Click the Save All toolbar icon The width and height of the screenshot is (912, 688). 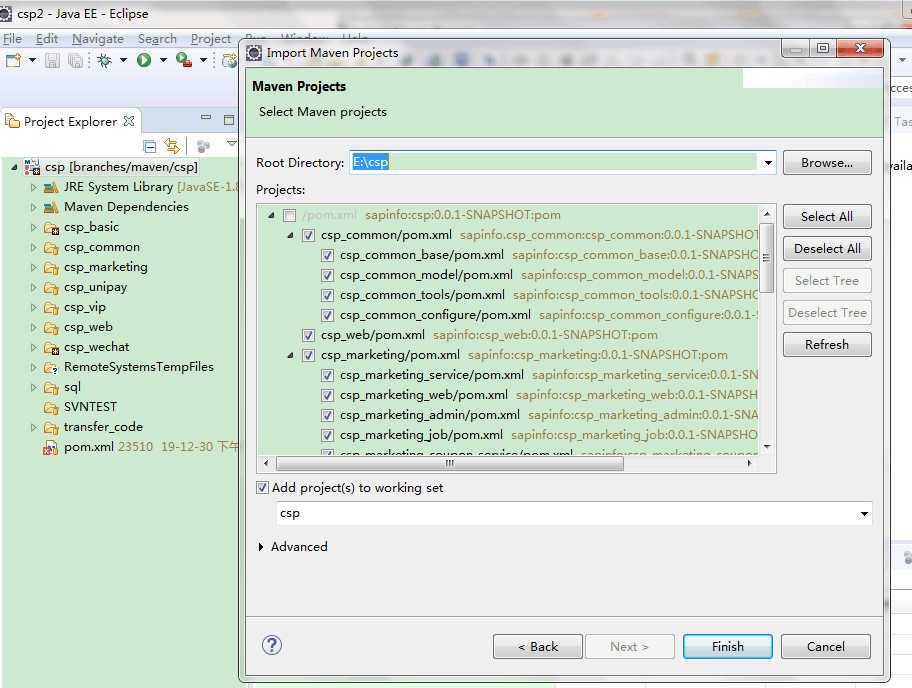click(75, 60)
